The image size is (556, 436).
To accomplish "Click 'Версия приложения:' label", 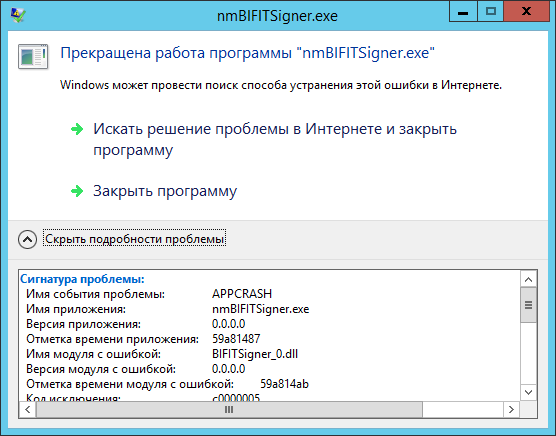I will point(84,324).
